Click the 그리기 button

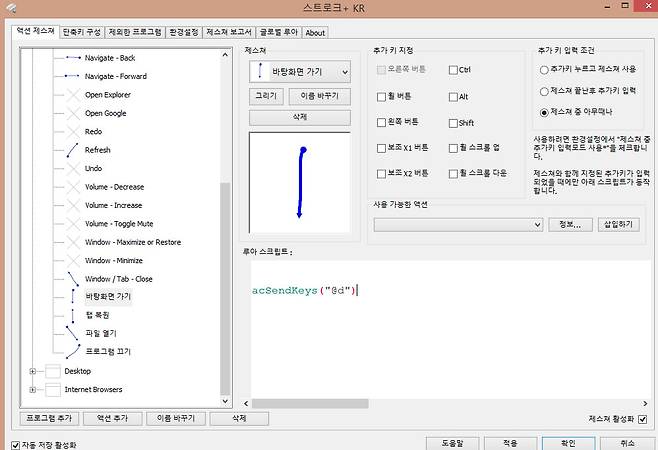pos(266,96)
